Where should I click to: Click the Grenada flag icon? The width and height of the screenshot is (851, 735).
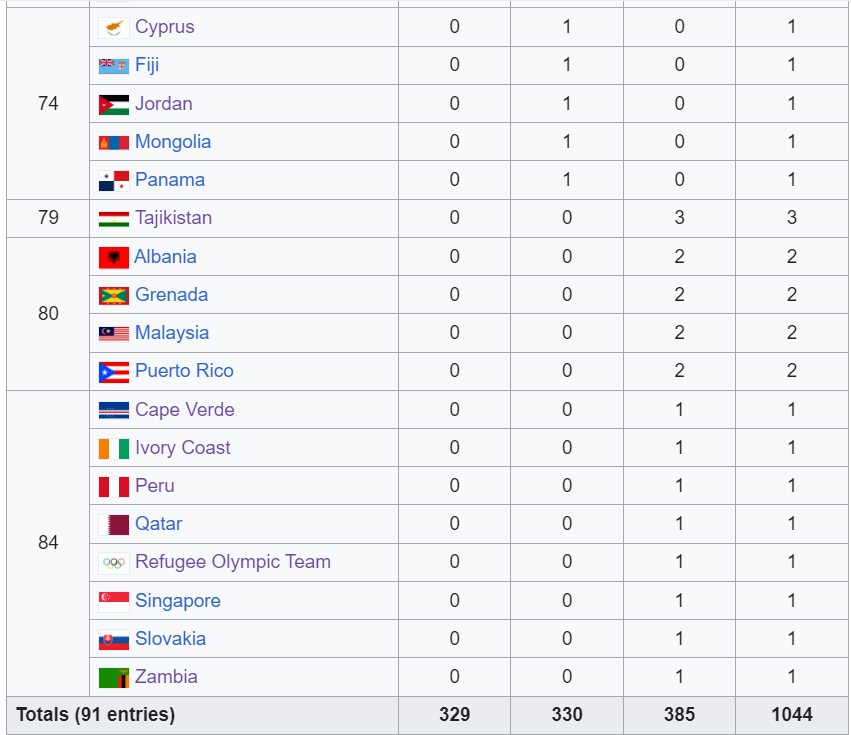click(114, 296)
